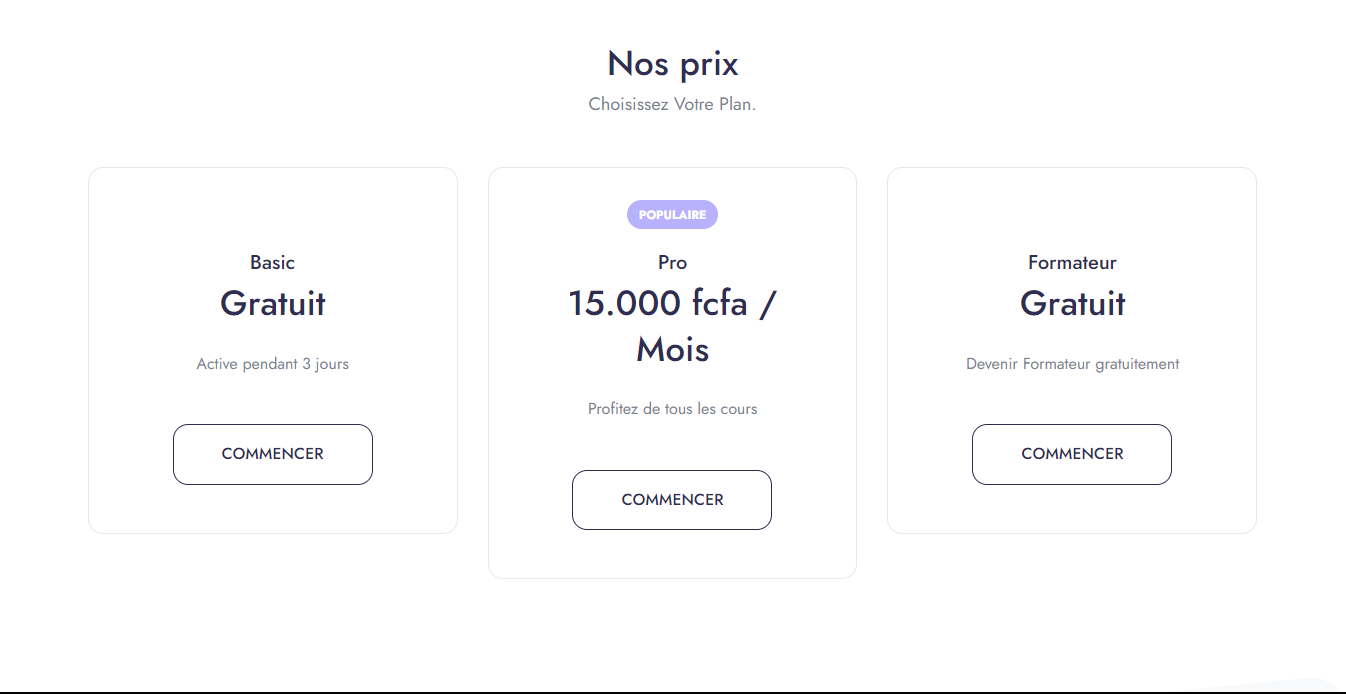Click the "Pro" plan title
The image size is (1346, 694).
[x=673, y=262]
